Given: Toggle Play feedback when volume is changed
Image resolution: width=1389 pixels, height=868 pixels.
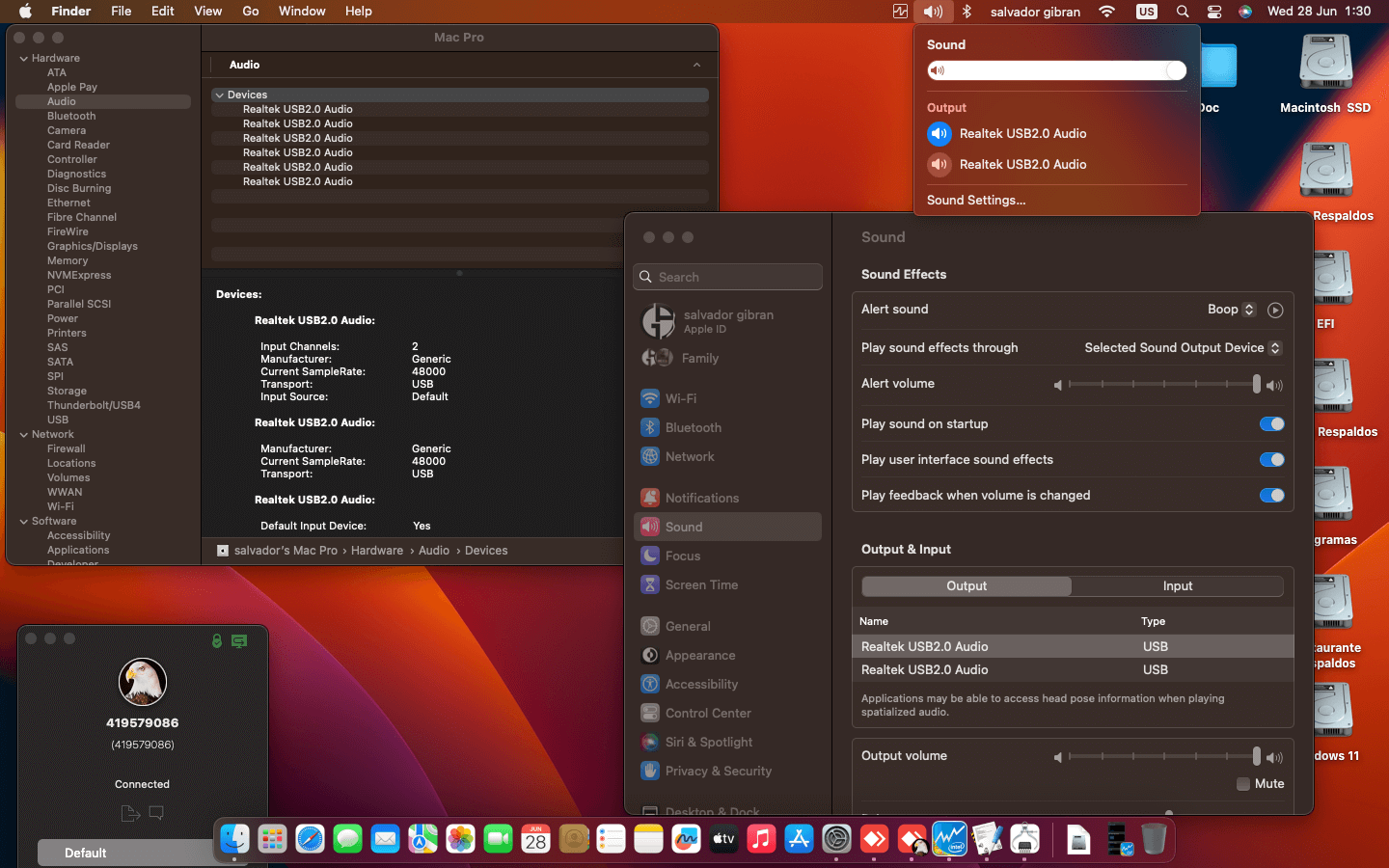Looking at the screenshot, I should click(1272, 496).
